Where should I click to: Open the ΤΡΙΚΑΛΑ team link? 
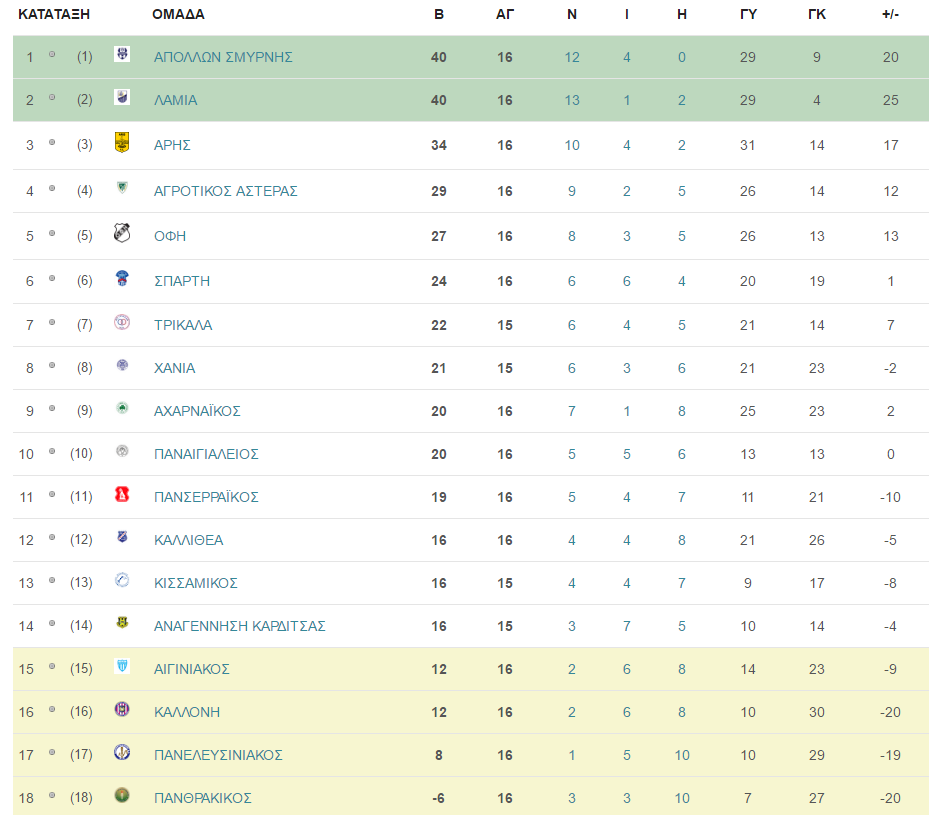[x=182, y=325]
